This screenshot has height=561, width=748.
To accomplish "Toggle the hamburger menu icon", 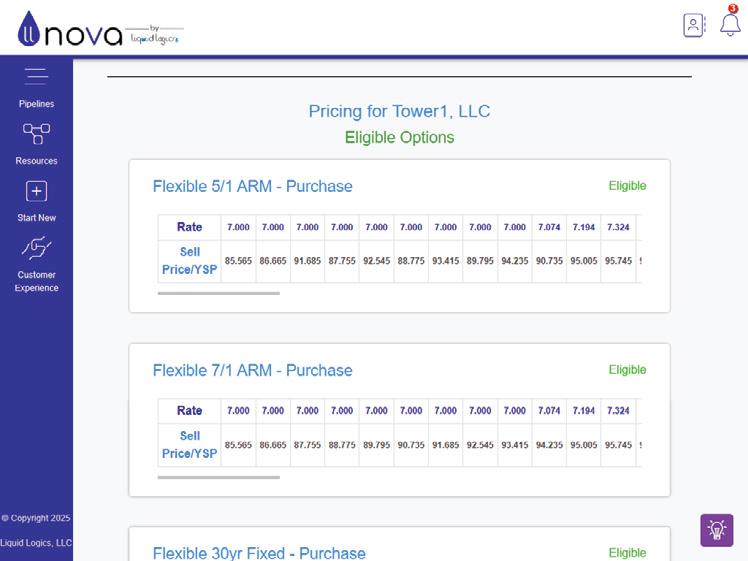I will click(x=36, y=76).
